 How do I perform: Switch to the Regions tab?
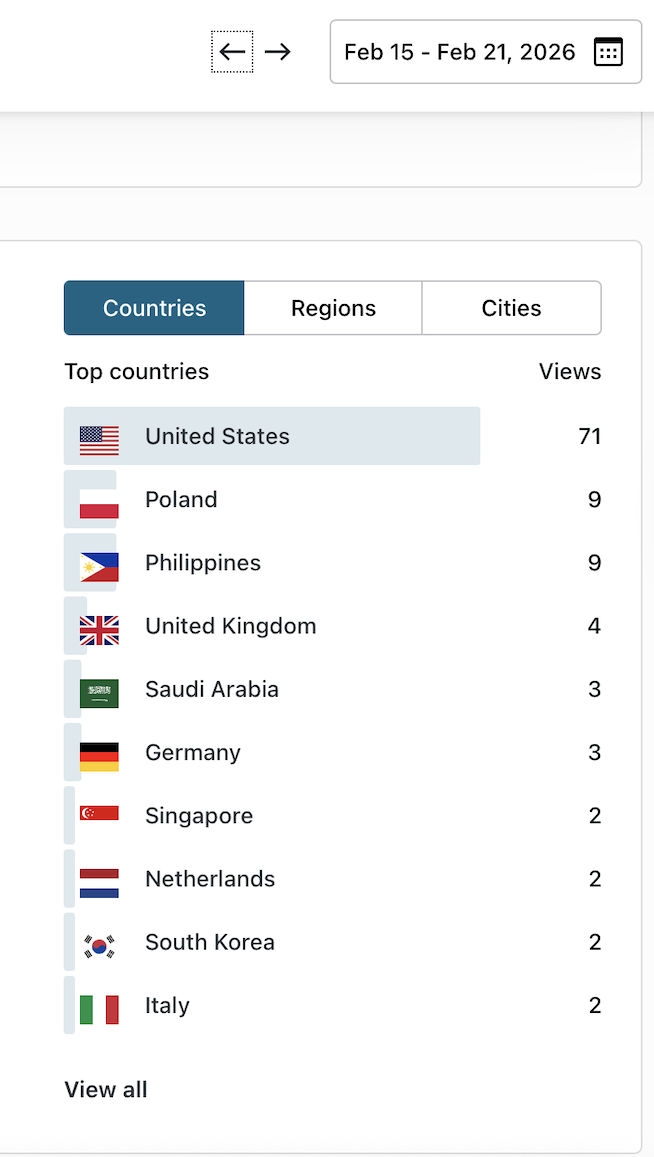click(x=333, y=308)
